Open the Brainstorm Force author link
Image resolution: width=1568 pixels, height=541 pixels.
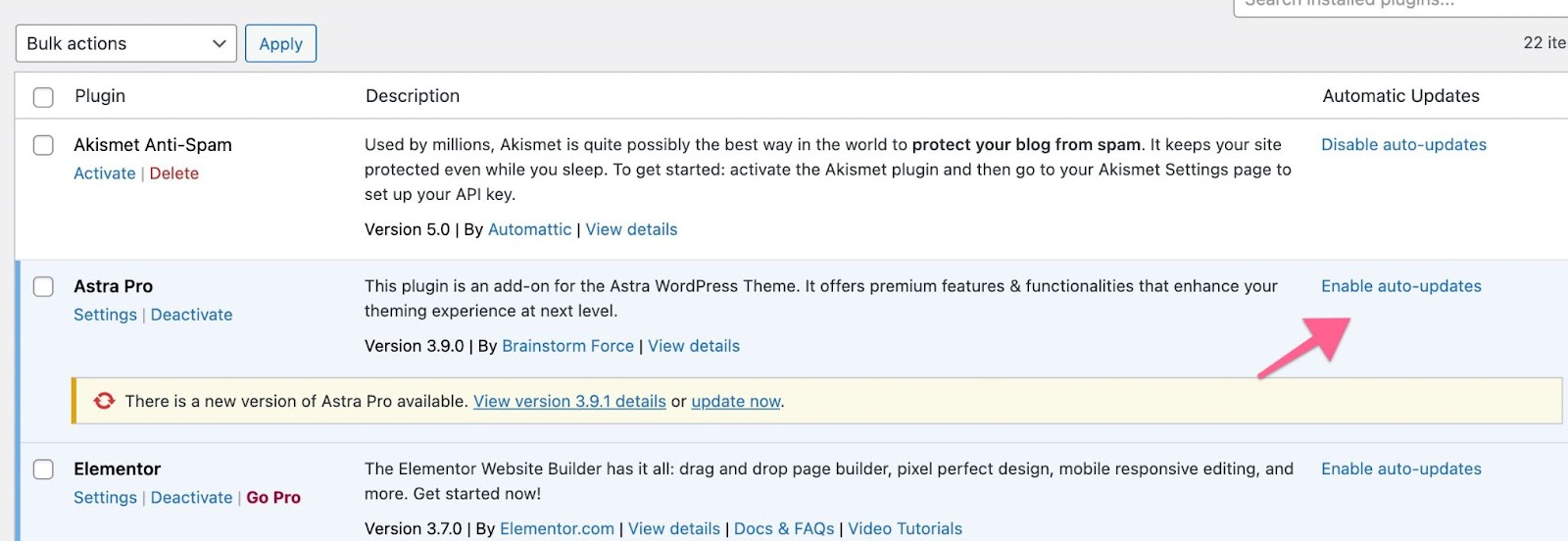tap(567, 346)
